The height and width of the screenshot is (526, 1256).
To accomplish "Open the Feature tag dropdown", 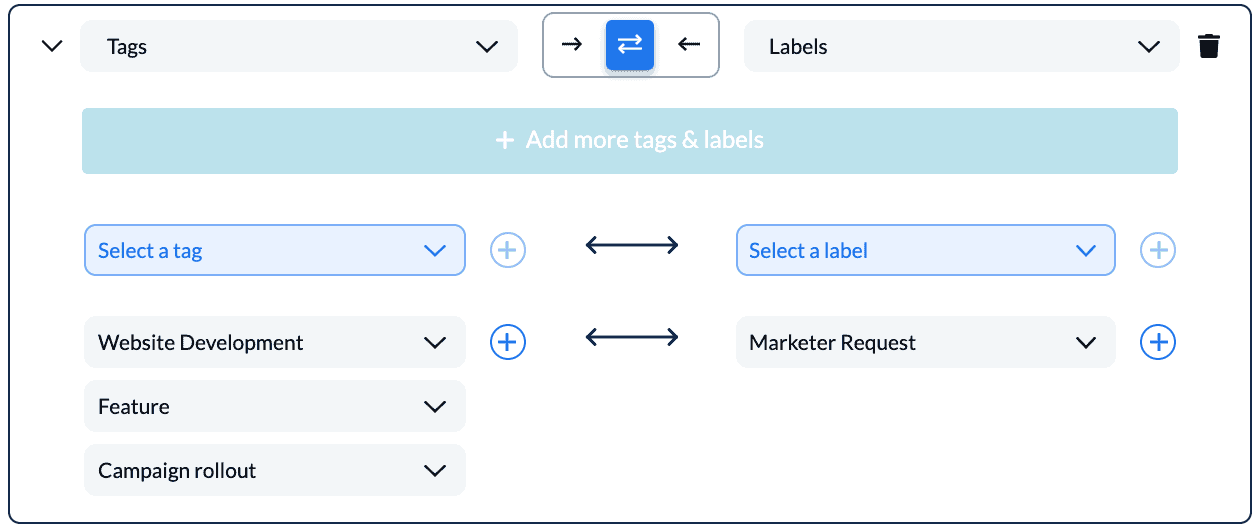I will click(275, 406).
